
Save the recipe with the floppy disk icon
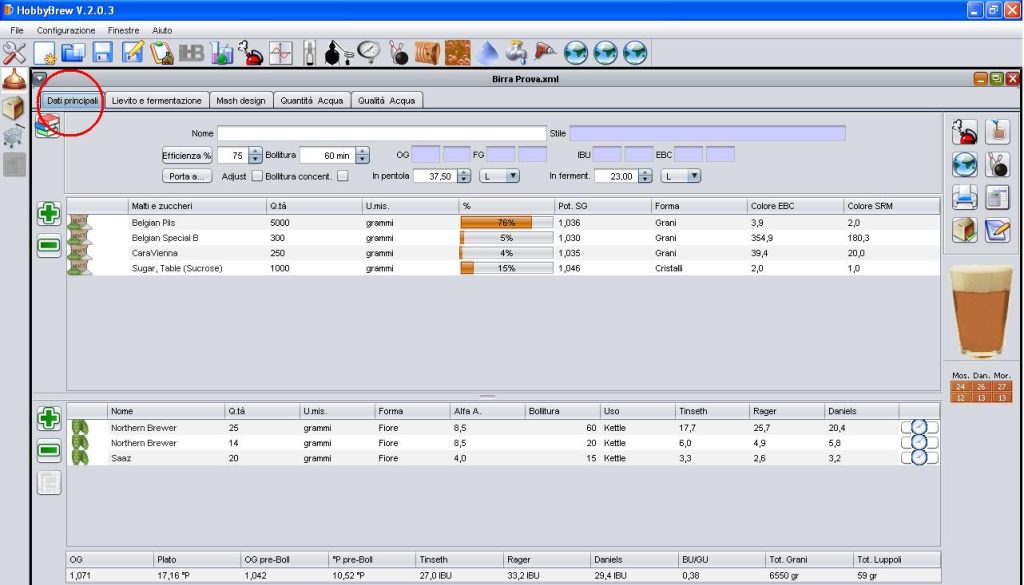103,53
